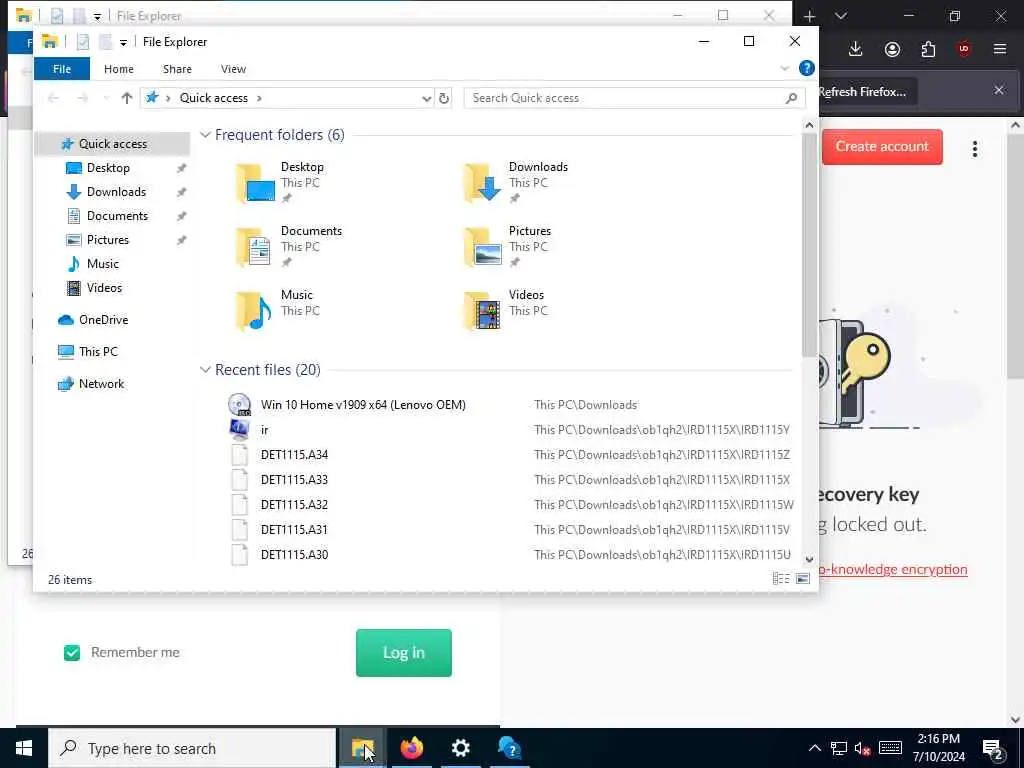Click the properties quick access toolbar icon
This screenshot has height=768, width=1024.
pos(83,42)
